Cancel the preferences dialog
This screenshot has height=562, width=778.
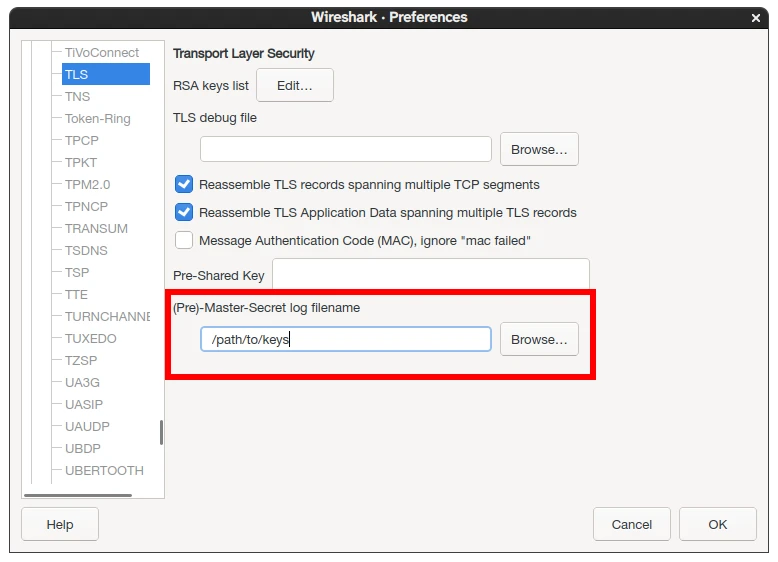point(631,524)
